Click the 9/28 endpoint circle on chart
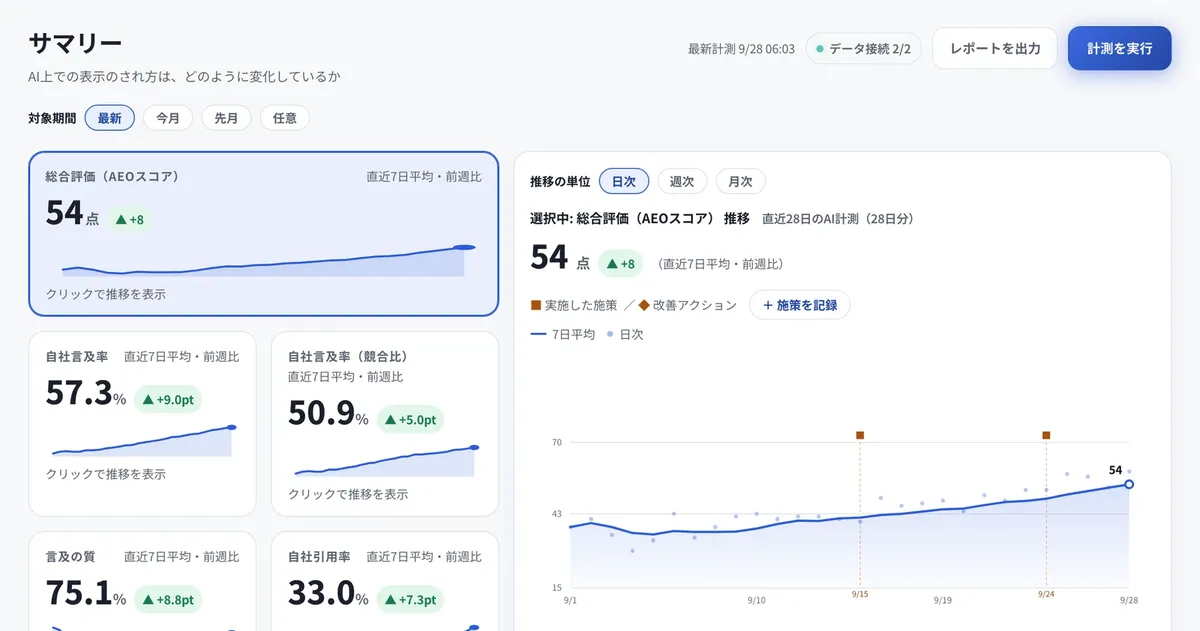 [1129, 484]
